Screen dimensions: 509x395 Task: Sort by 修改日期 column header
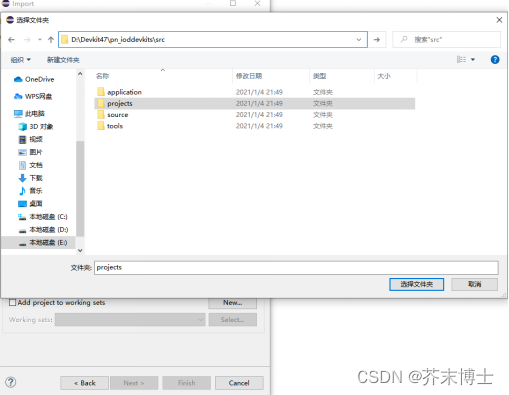click(x=249, y=76)
